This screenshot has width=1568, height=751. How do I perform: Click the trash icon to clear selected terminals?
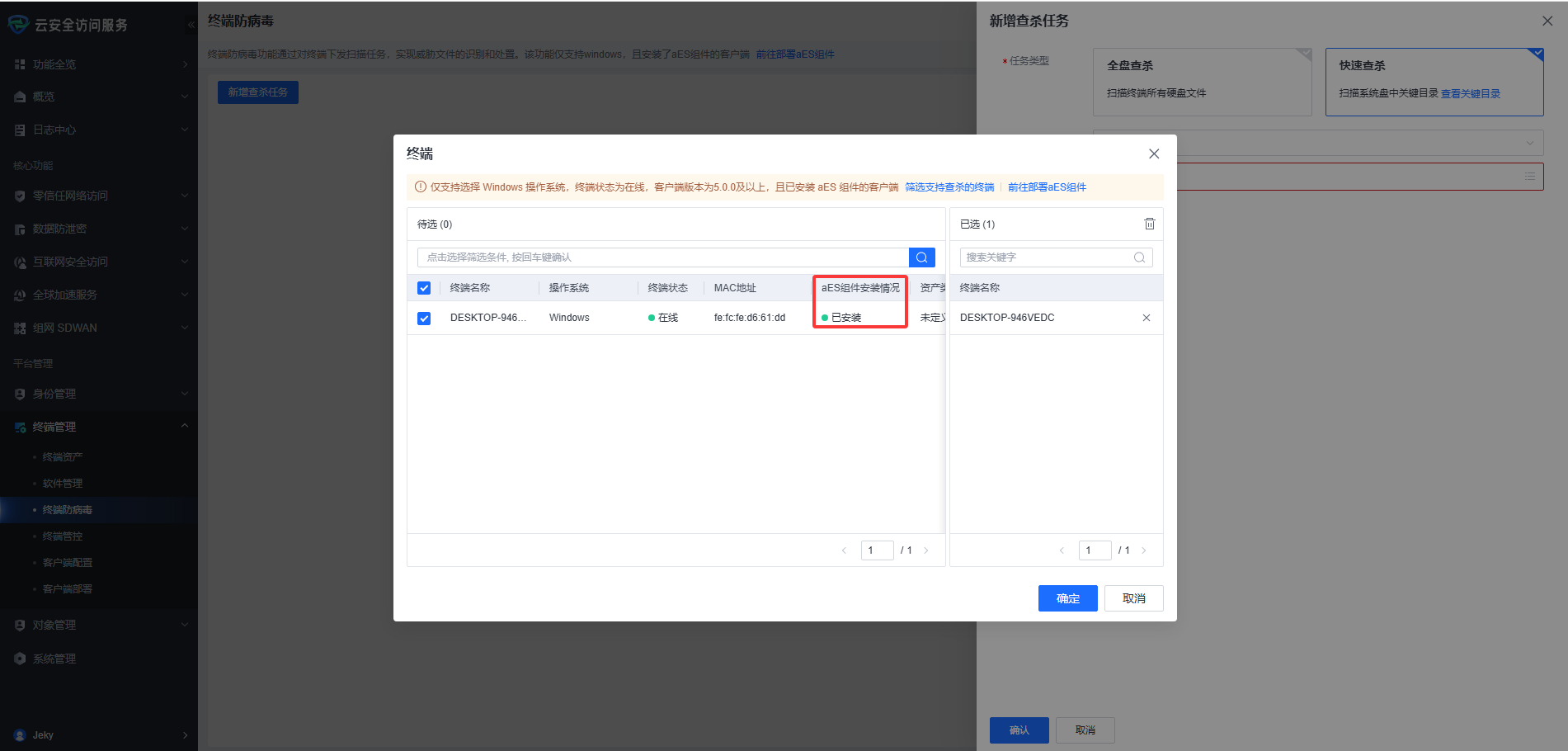[1149, 224]
